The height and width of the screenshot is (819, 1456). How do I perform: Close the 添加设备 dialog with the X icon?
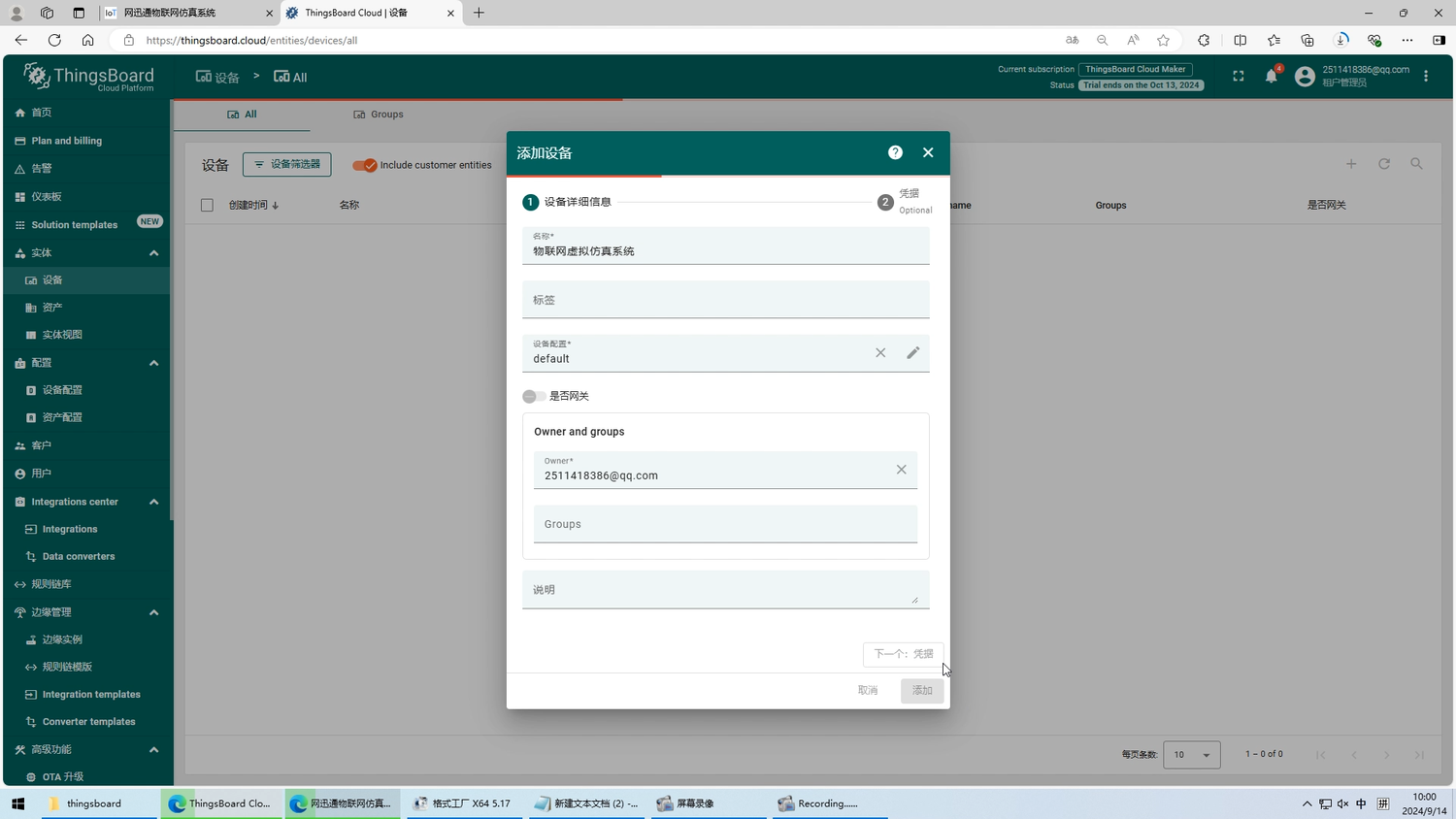928,152
